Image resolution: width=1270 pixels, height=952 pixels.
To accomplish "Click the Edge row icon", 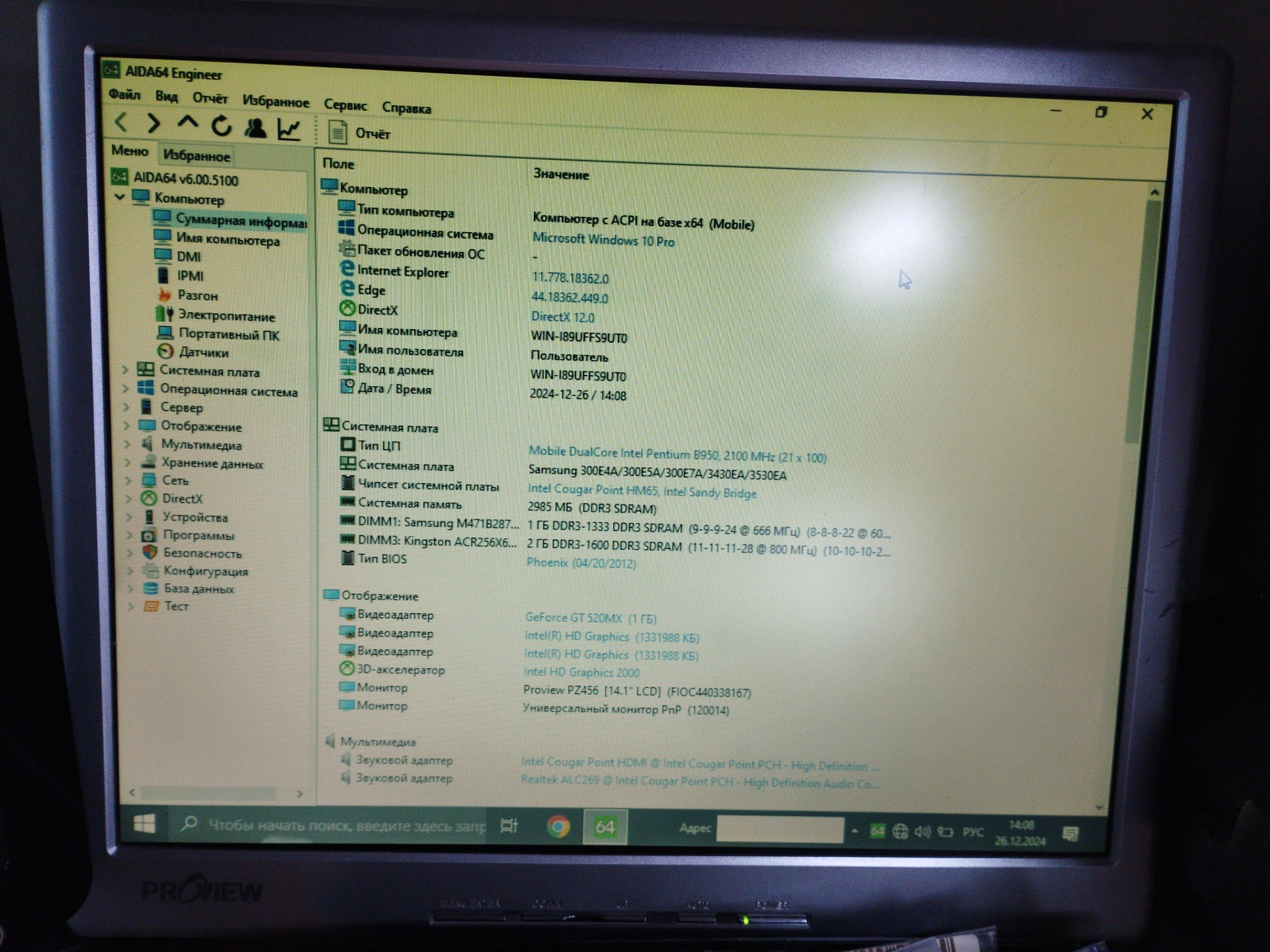I will tap(347, 288).
